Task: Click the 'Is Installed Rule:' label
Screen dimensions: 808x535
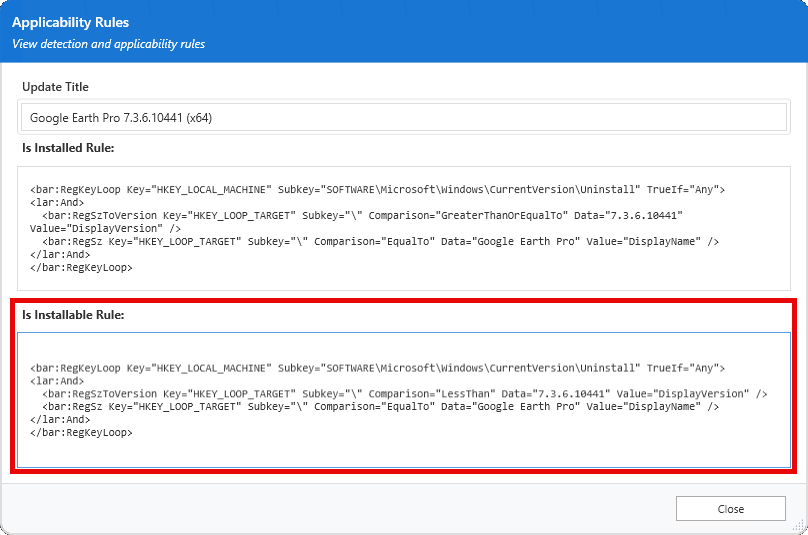Action: pos(68,148)
